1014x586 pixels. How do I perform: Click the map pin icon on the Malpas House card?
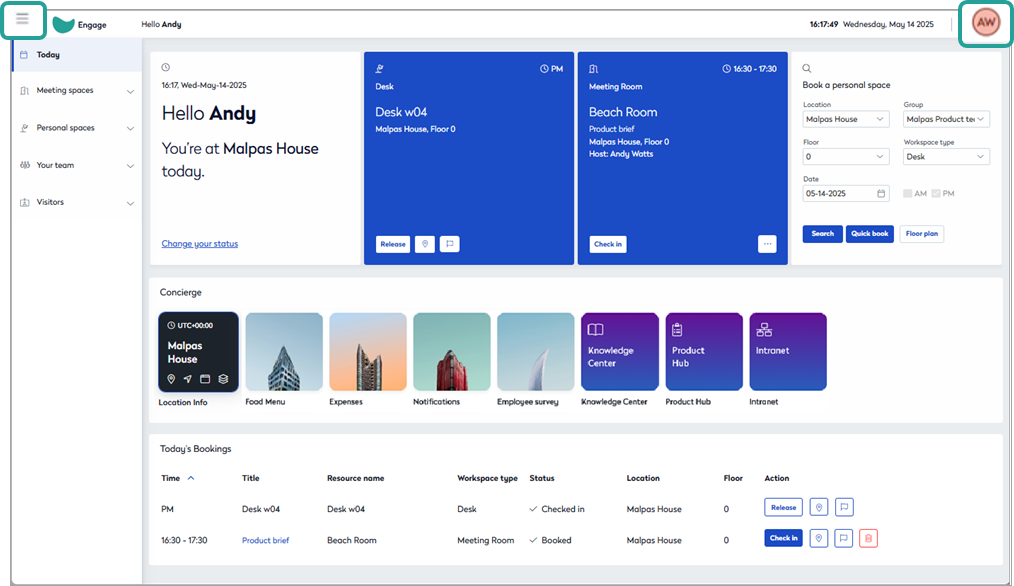173,379
